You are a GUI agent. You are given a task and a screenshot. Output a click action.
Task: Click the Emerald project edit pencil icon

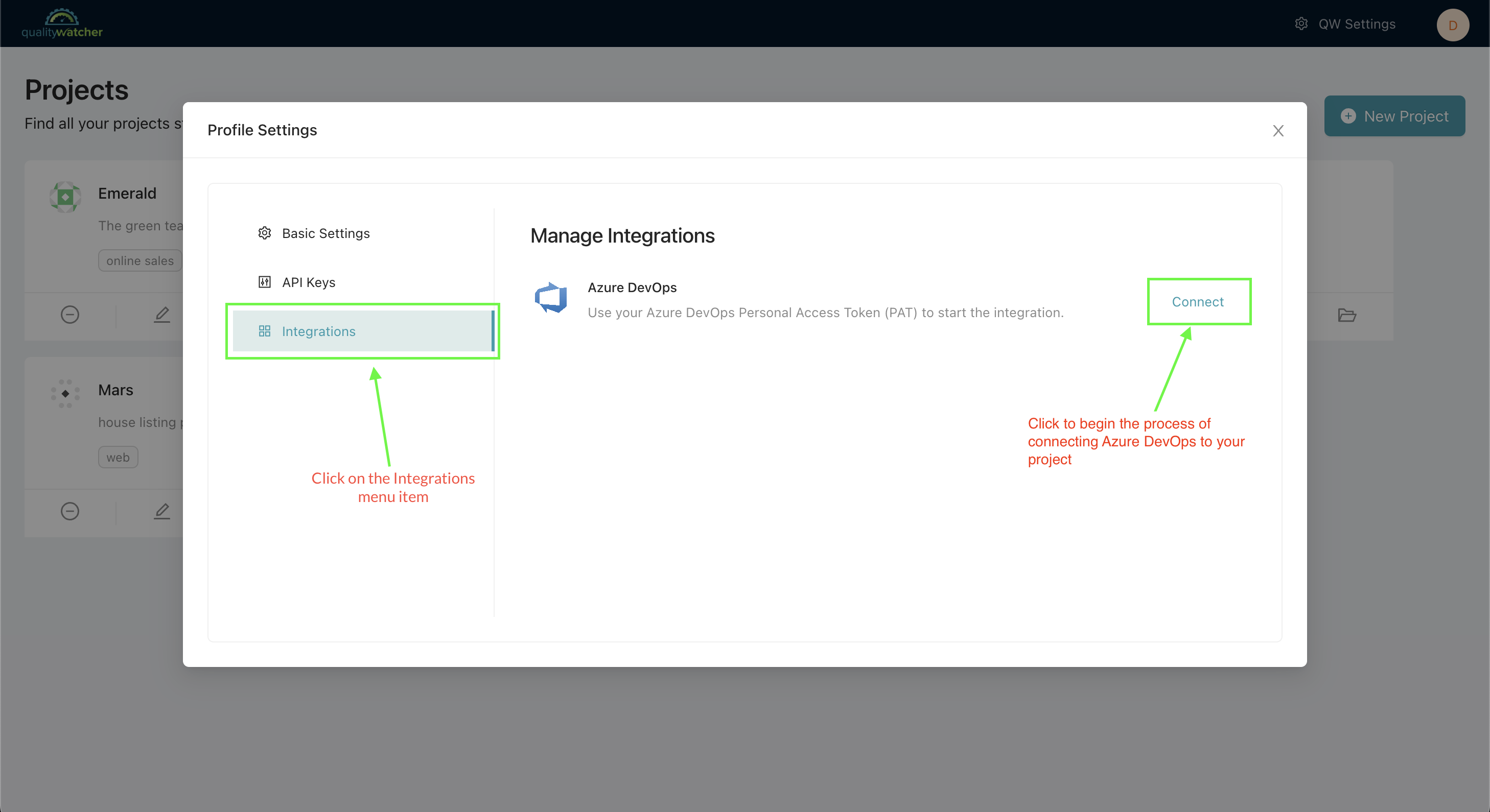click(162, 315)
